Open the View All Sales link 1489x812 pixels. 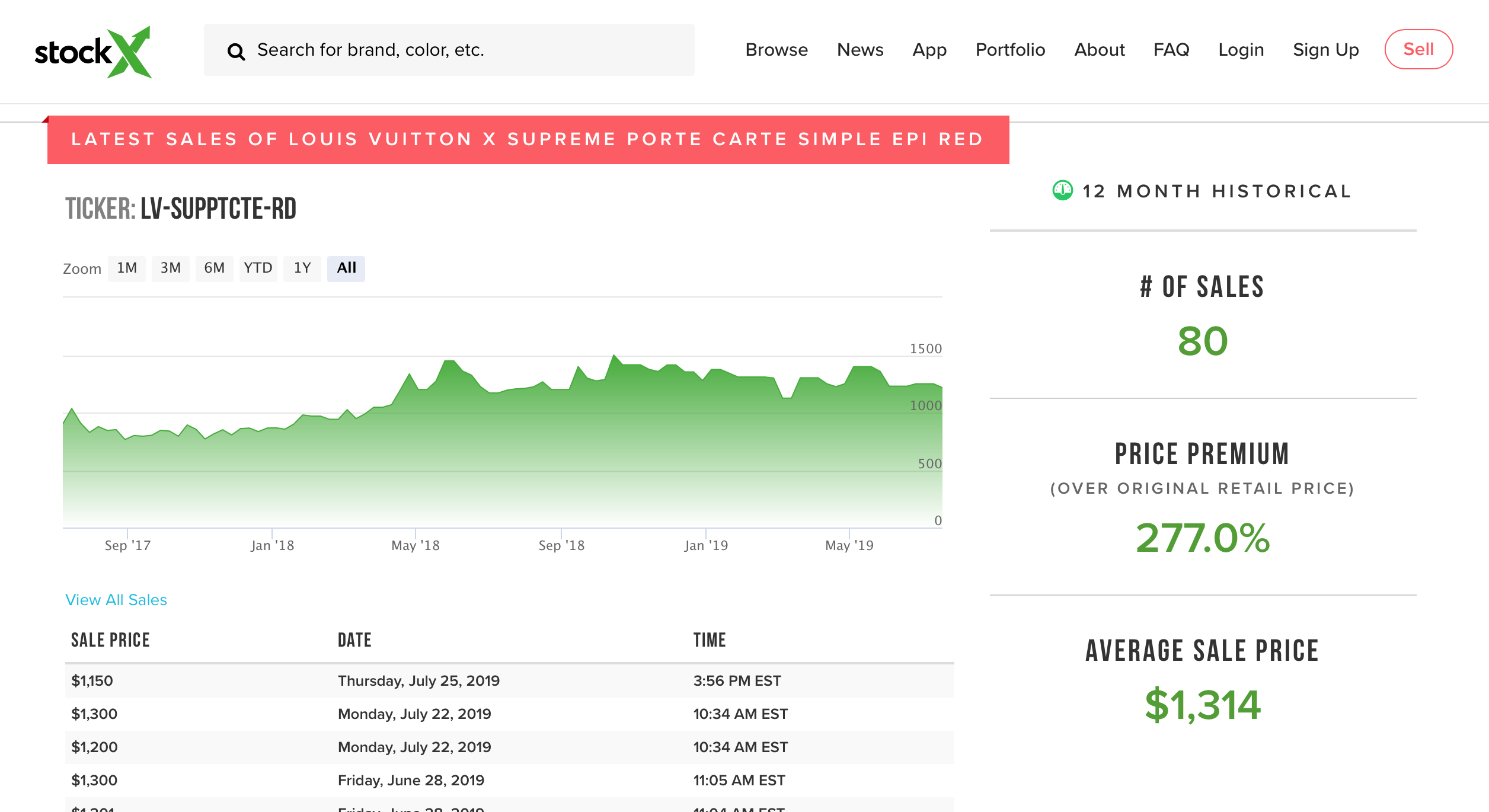coord(116,600)
